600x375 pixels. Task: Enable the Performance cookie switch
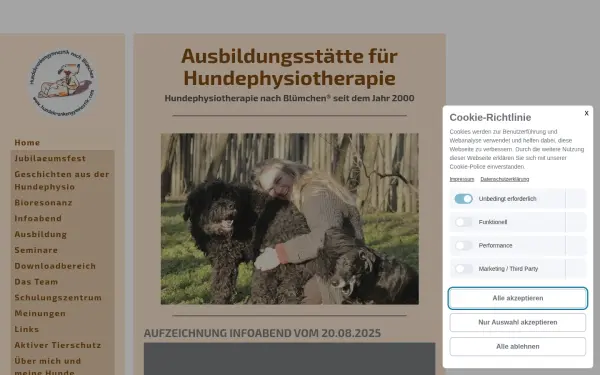pyautogui.click(x=463, y=245)
